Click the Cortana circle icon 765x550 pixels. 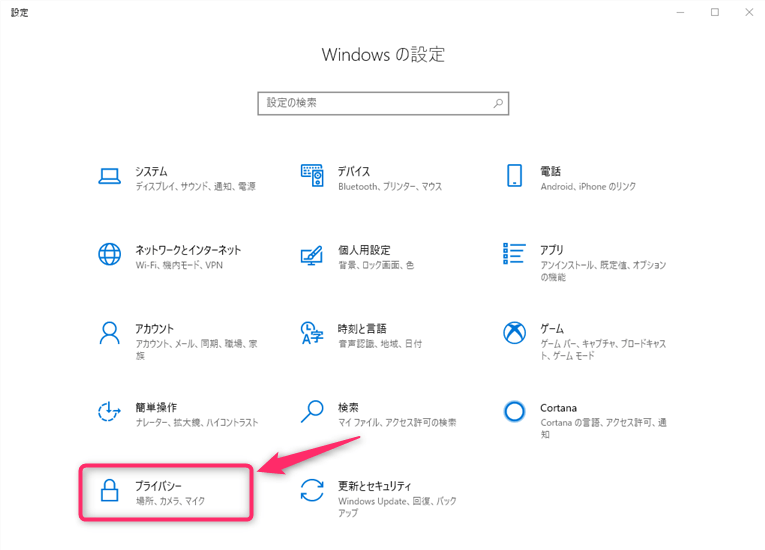(x=514, y=411)
